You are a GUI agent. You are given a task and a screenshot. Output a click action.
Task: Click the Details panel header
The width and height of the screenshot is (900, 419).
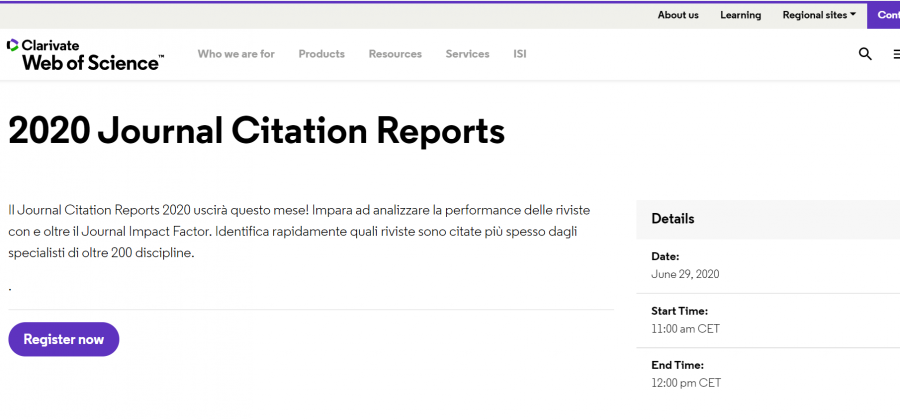[x=768, y=219]
